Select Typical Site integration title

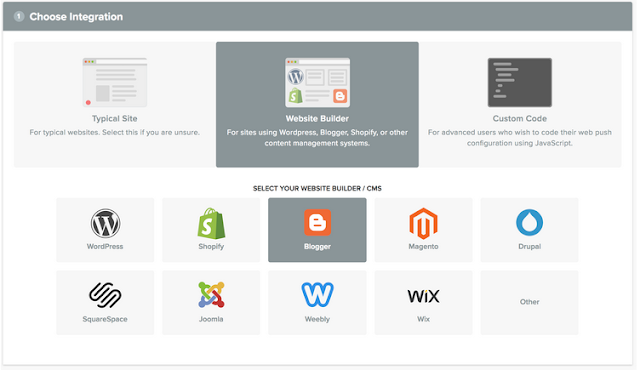click(115, 119)
